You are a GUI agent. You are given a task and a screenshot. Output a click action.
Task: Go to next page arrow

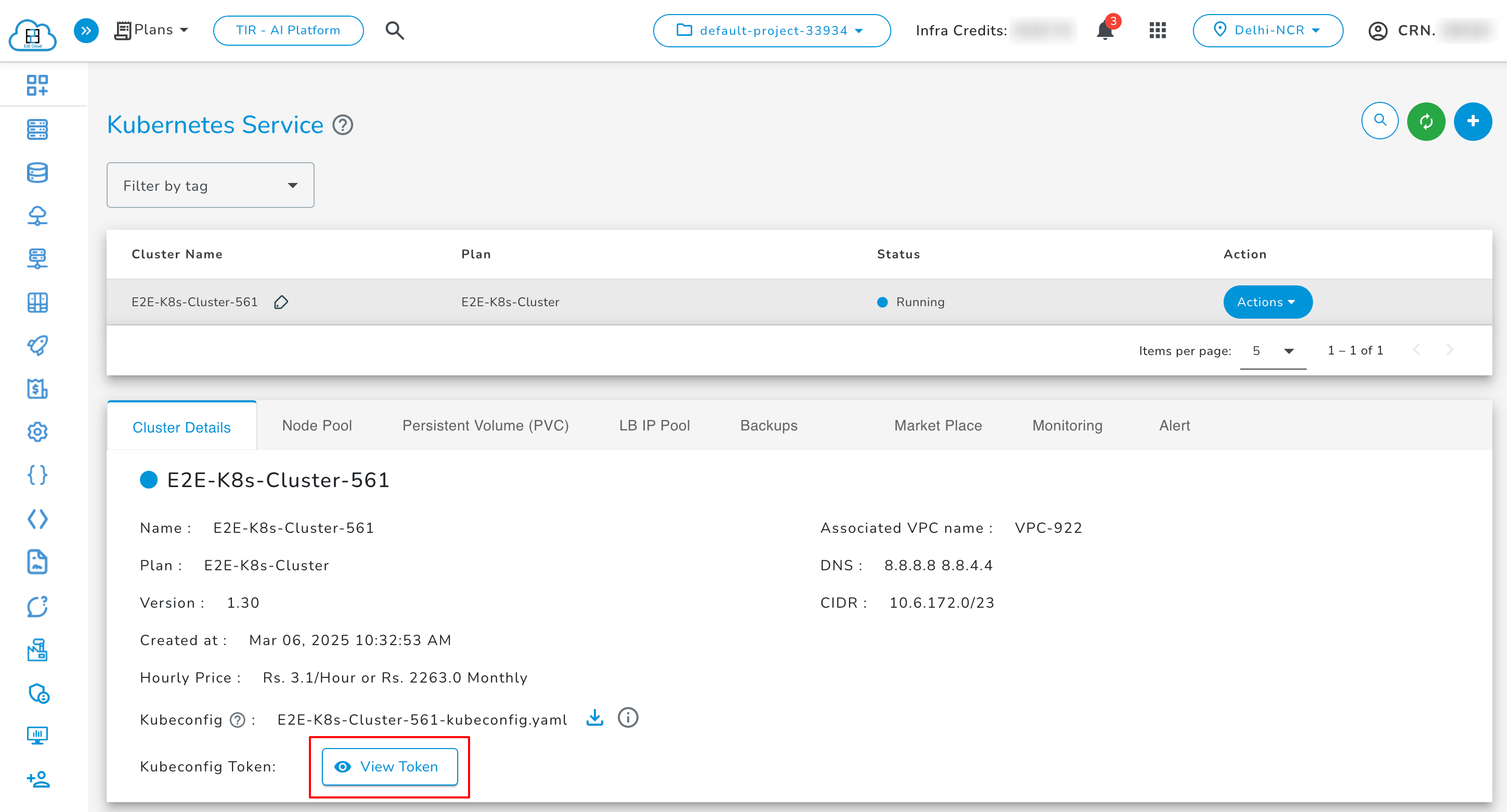click(1450, 350)
